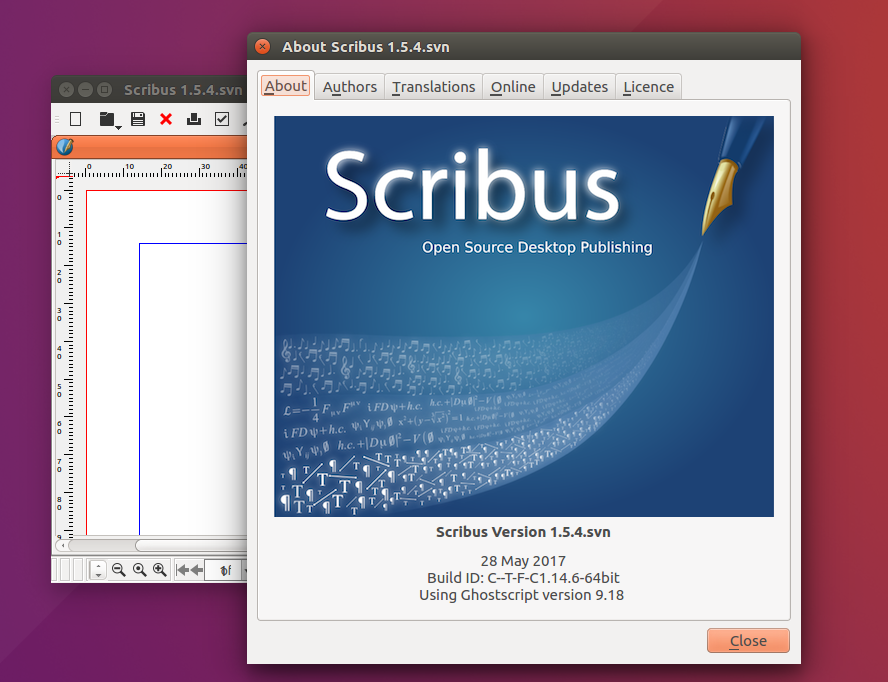Open a document via folder icon
Viewport: 888px width, 682px height.
[106, 119]
